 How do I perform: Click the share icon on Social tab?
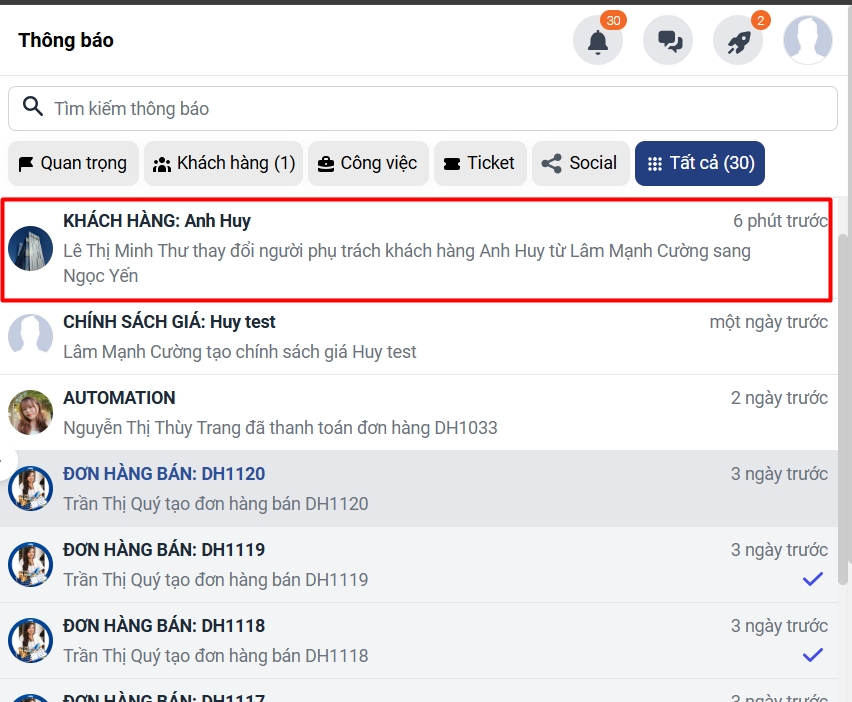(551, 164)
